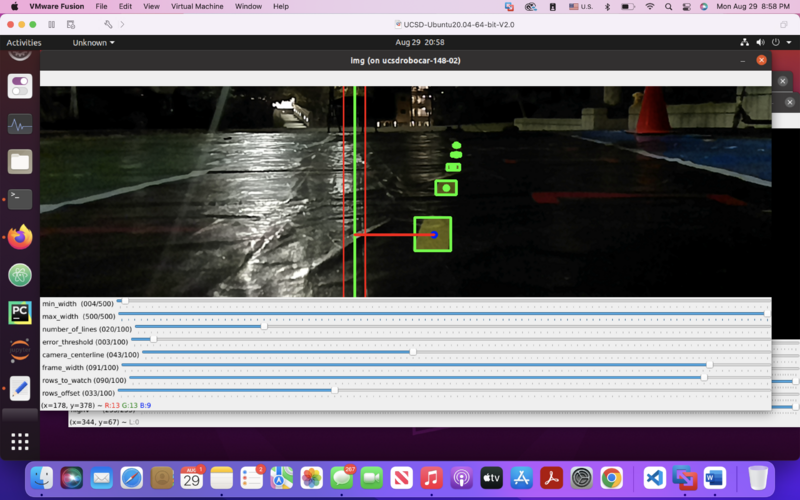Open the Trash in the macOS dock
800x500 pixels.
pyautogui.click(x=758, y=478)
